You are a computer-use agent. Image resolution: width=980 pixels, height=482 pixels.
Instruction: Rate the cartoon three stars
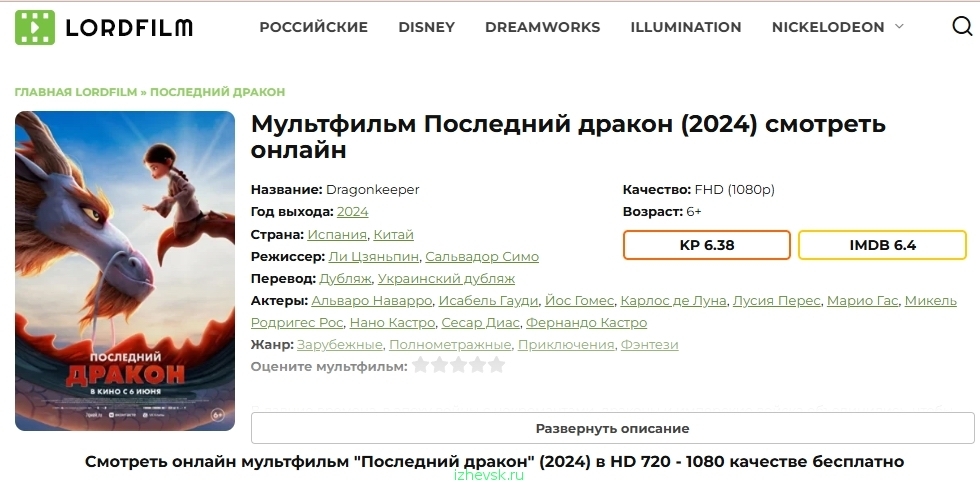coord(458,364)
